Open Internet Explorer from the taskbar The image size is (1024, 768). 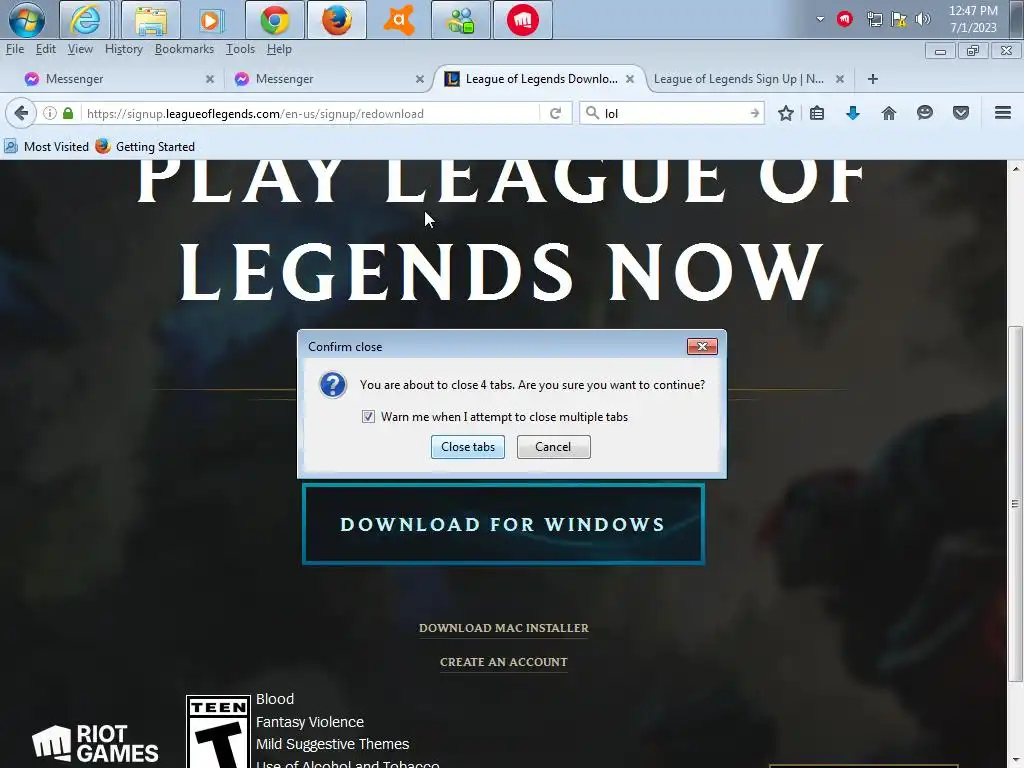[x=85, y=20]
